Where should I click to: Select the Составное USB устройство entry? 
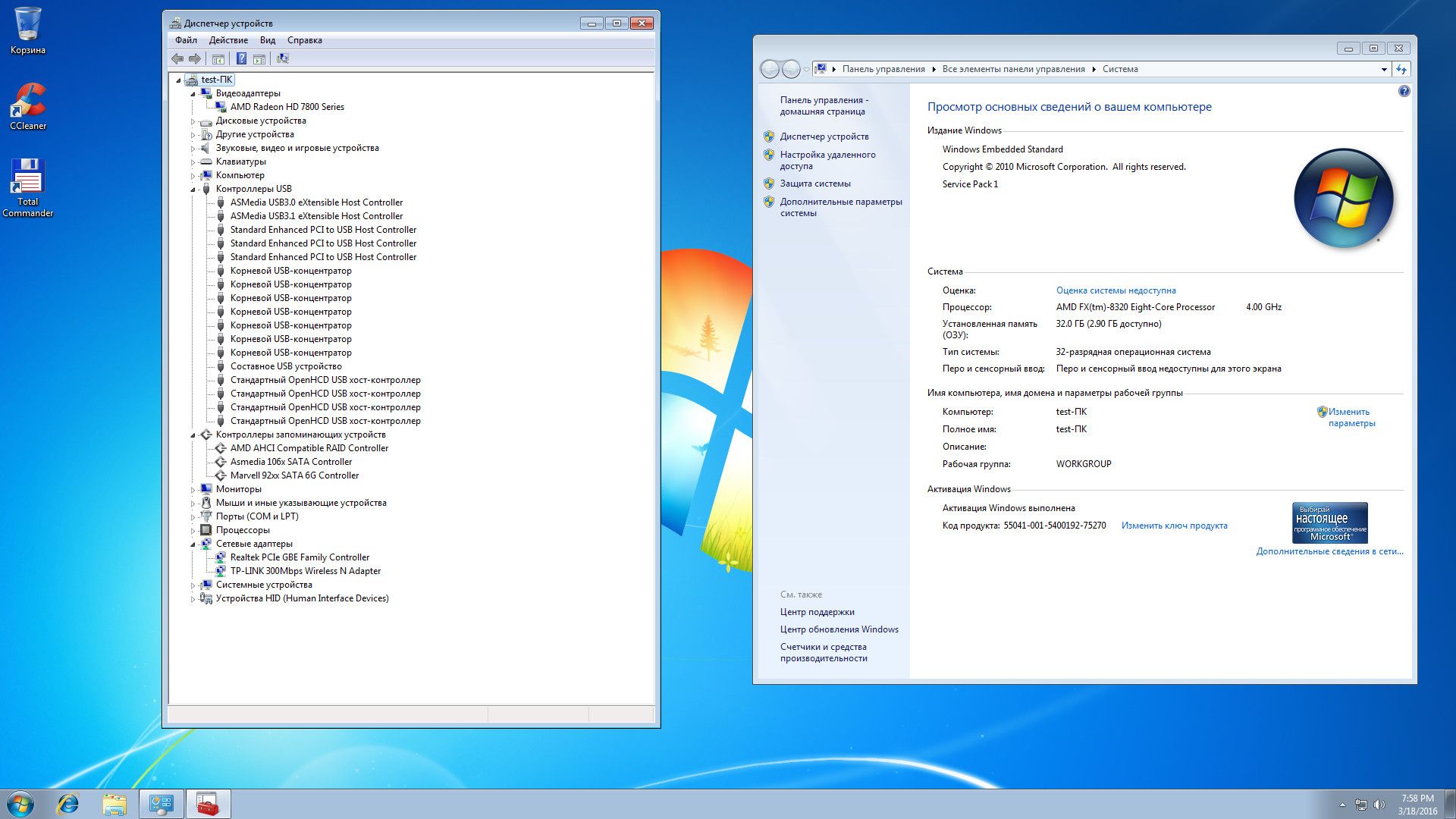point(286,366)
